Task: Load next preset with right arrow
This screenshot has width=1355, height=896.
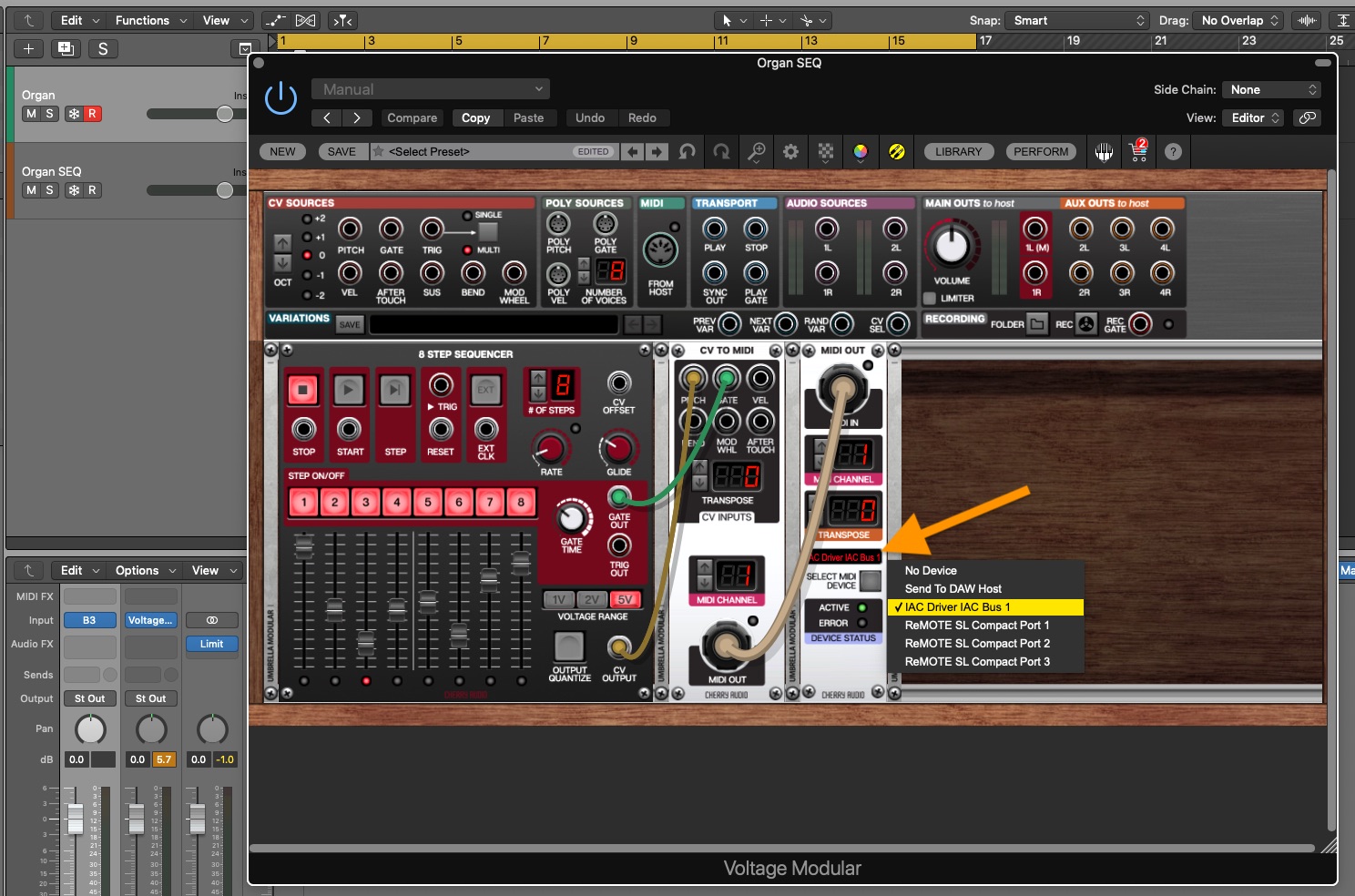Action: click(656, 152)
